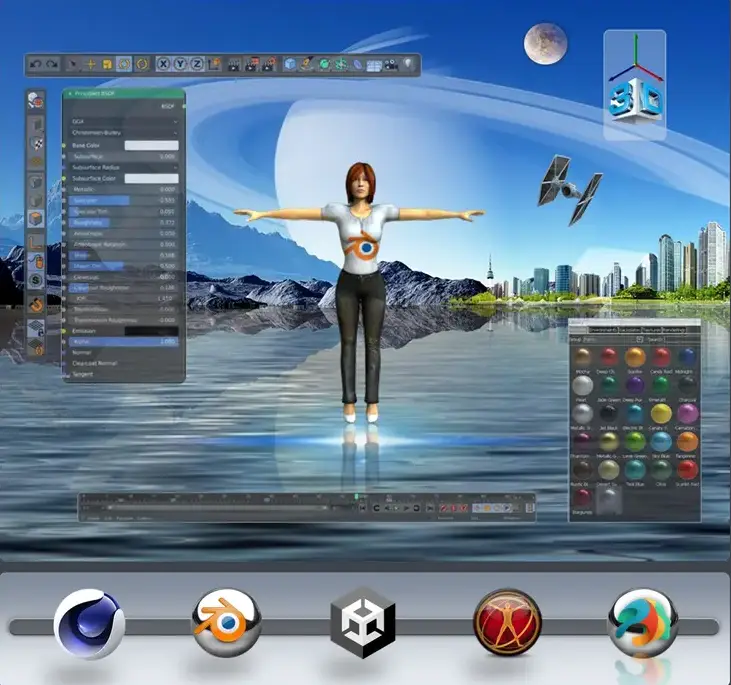Viewport: 731px width, 685px height.
Task: Expand the Subsurface Radius dropdown
Action: tap(124, 167)
